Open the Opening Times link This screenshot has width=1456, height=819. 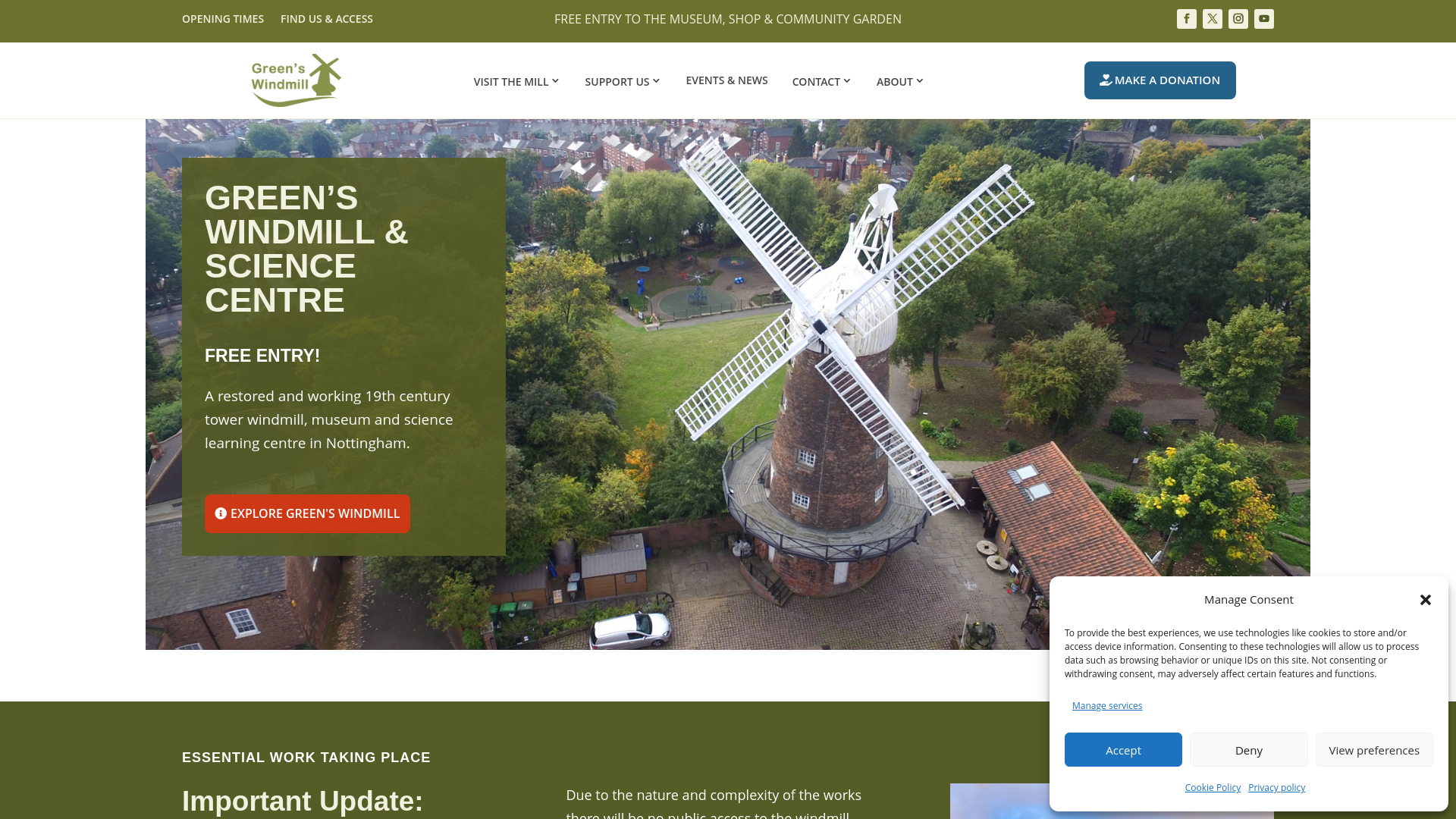(223, 19)
